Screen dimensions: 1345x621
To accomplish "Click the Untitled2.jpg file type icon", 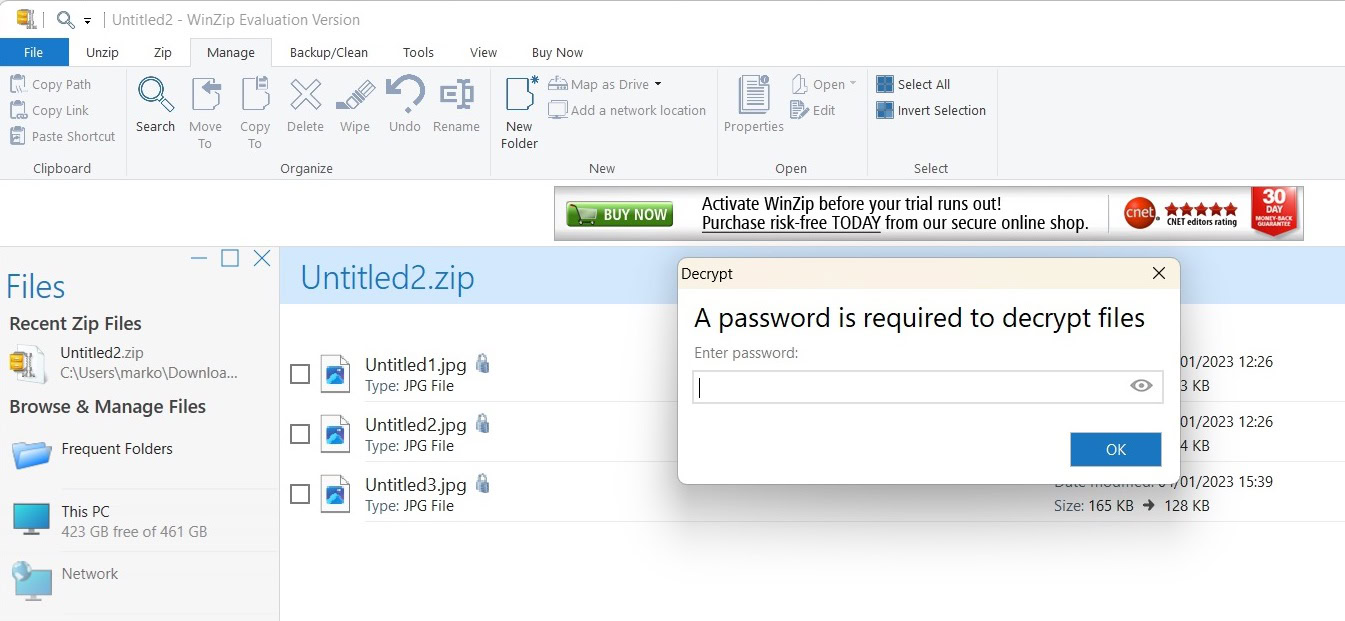I will click(335, 433).
